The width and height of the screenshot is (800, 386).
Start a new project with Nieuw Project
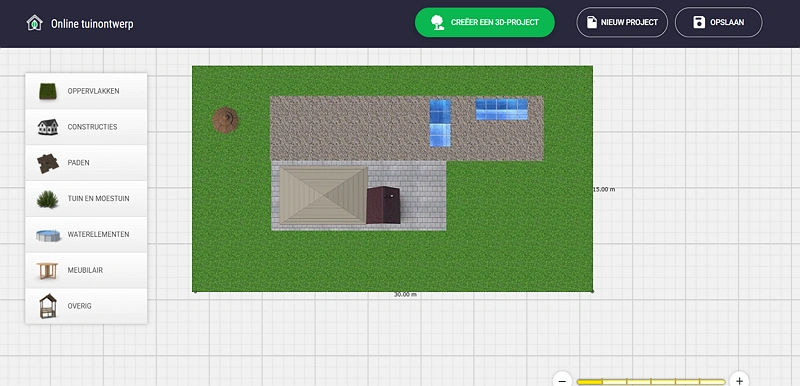(622, 22)
